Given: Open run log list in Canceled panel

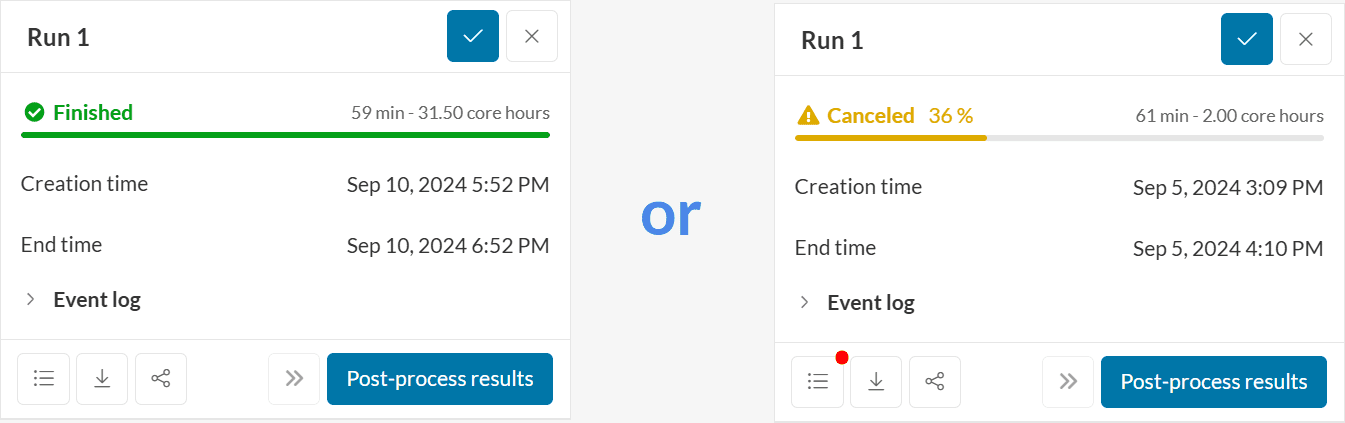Looking at the screenshot, I should pos(817,382).
